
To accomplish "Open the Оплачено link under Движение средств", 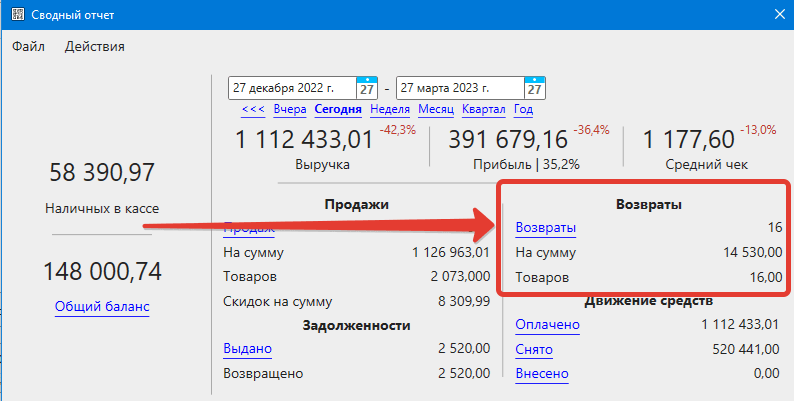I will tap(547, 324).
